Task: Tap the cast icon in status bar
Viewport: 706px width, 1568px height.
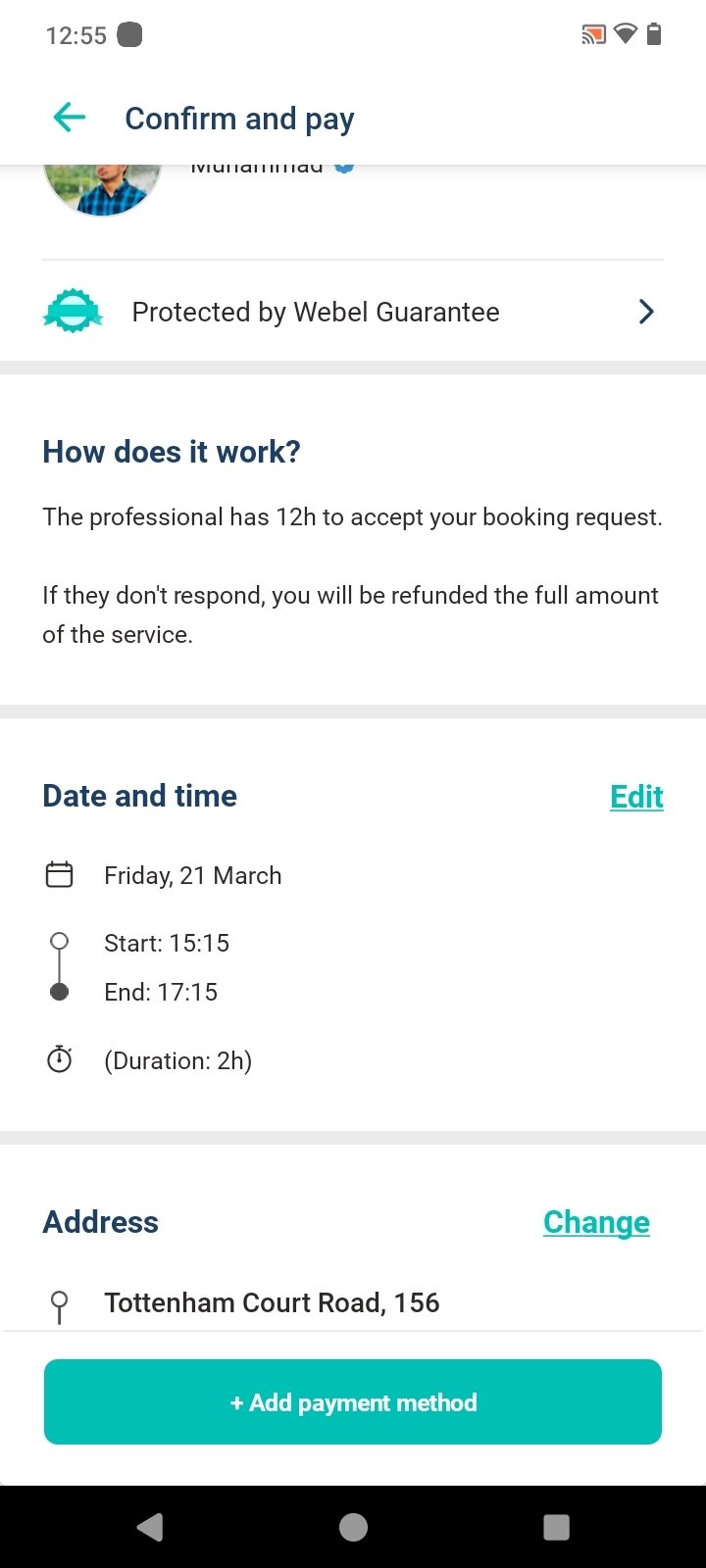Action: coord(593,36)
